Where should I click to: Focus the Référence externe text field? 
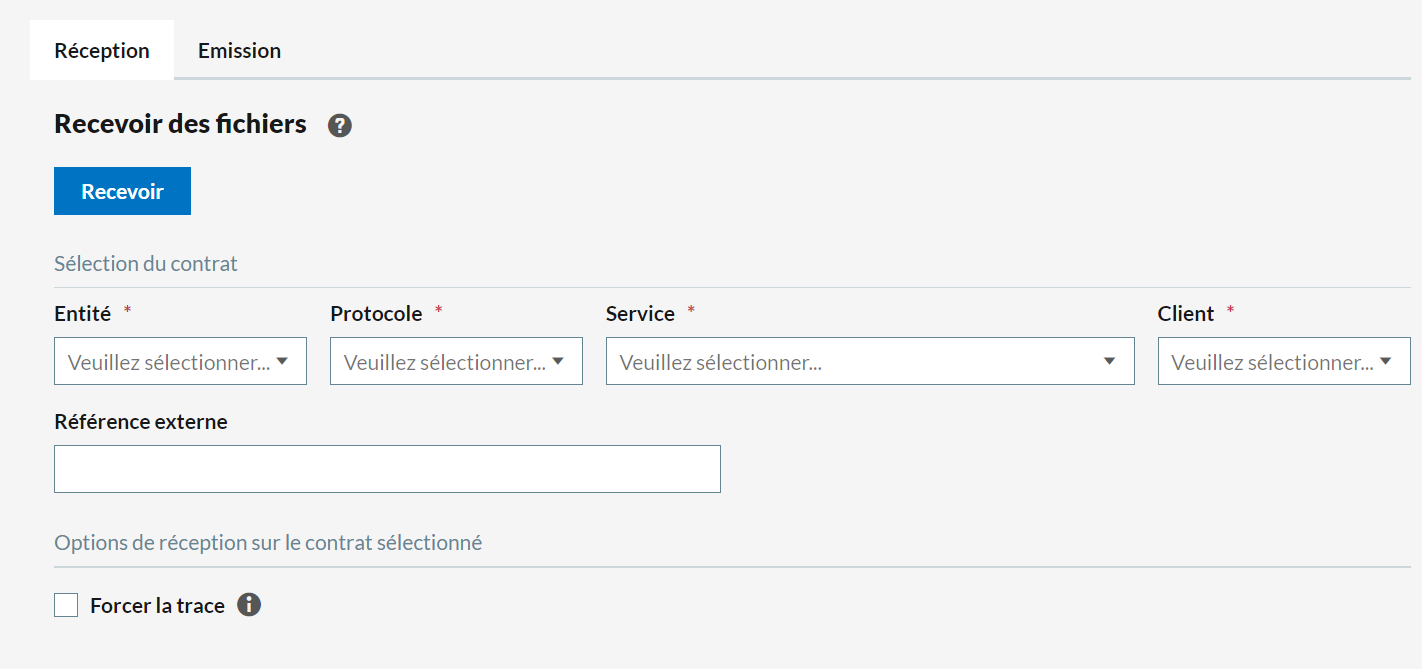point(387,469)
